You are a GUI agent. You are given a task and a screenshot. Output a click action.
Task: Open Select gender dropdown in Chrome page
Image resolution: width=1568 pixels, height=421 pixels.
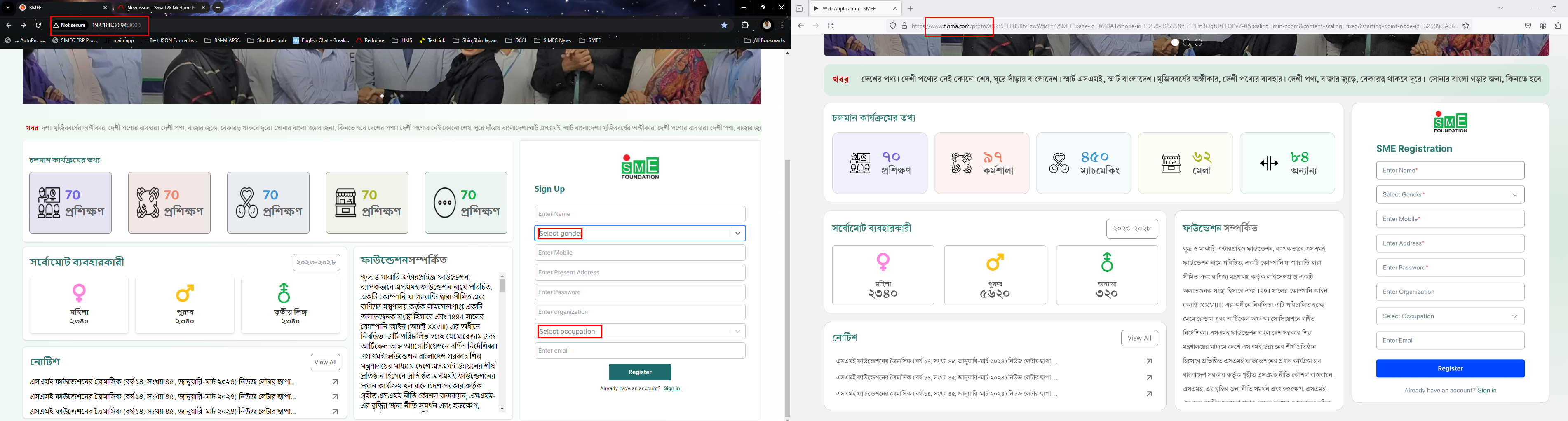(x=640, y=233)
